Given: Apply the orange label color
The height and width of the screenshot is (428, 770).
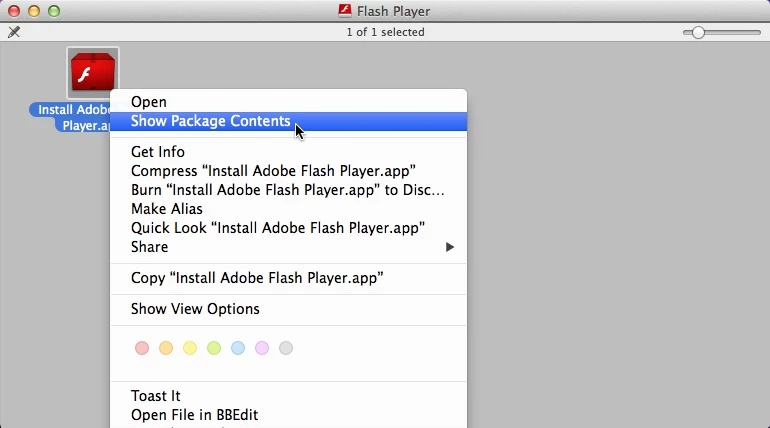Looking at the screenshot, I should pos(166,348).
